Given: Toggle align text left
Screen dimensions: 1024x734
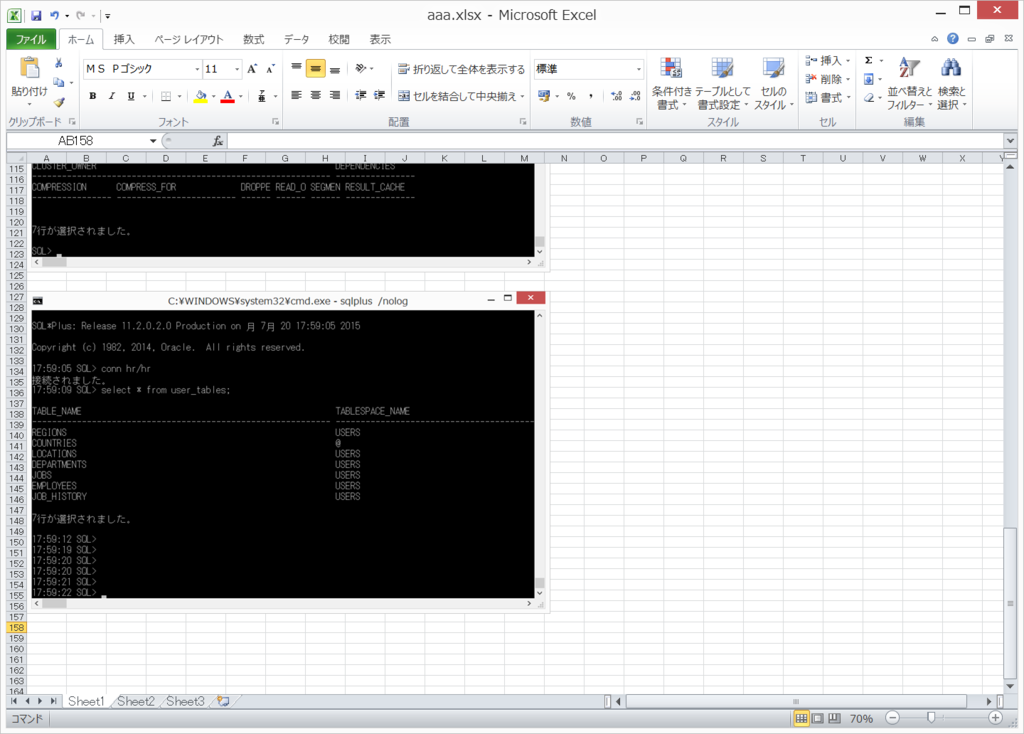Looking at the screenshot, I should click(296, 95).
